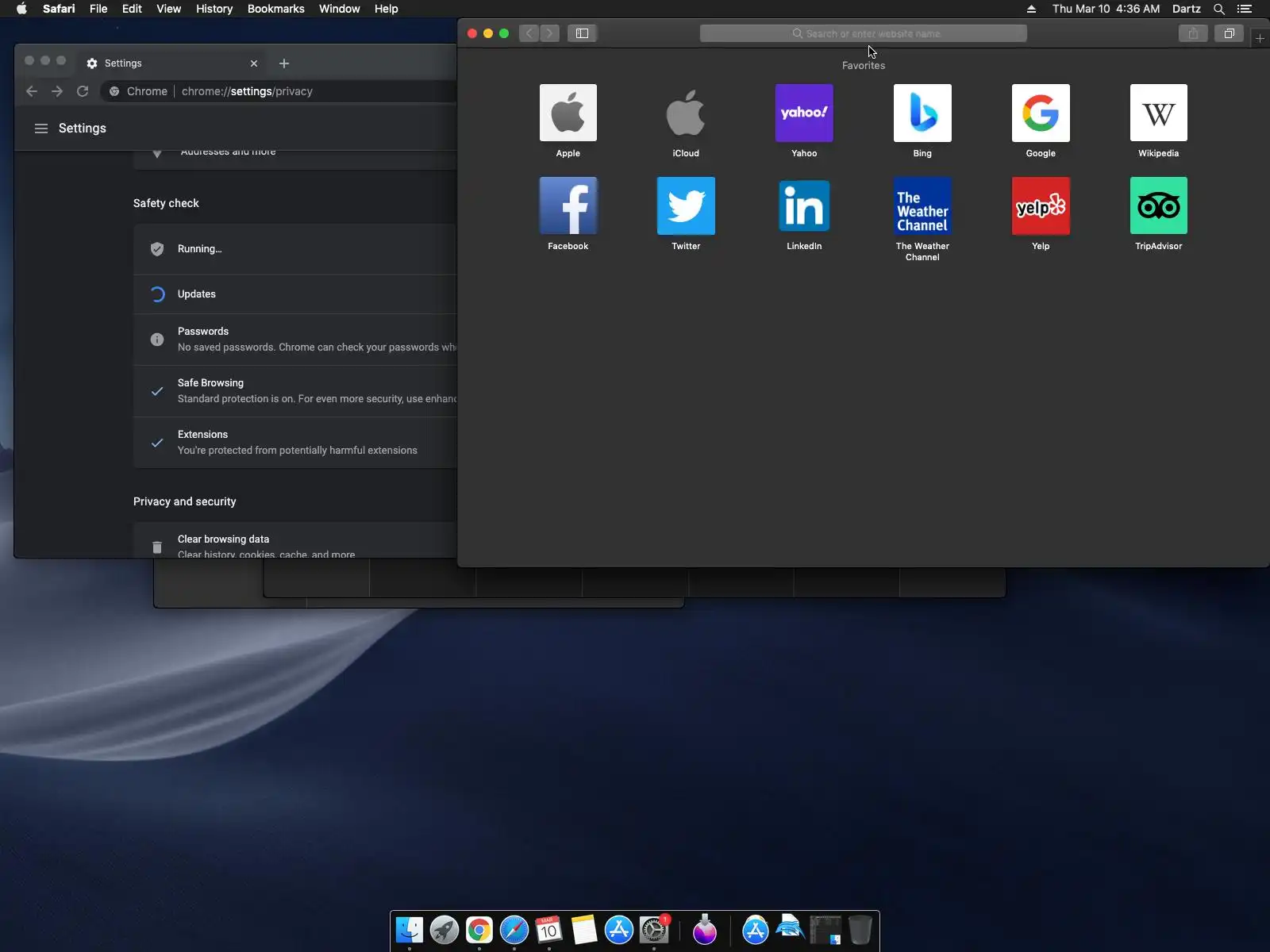The height and width of the screenshot is (952, 1270).
Task: Show the Safari sidebar
Action: click(x=582, y=33)
